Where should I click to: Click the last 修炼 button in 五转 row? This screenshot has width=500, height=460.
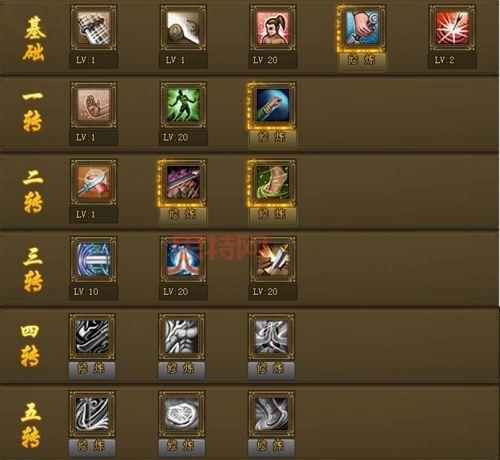tap(271, 446)
